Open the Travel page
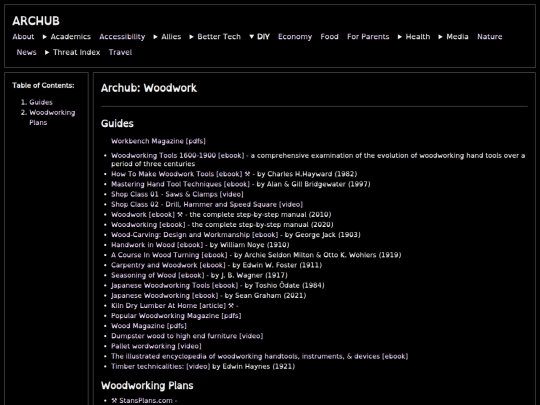This screenshot has height=405, width=540. tap(120, 52)
